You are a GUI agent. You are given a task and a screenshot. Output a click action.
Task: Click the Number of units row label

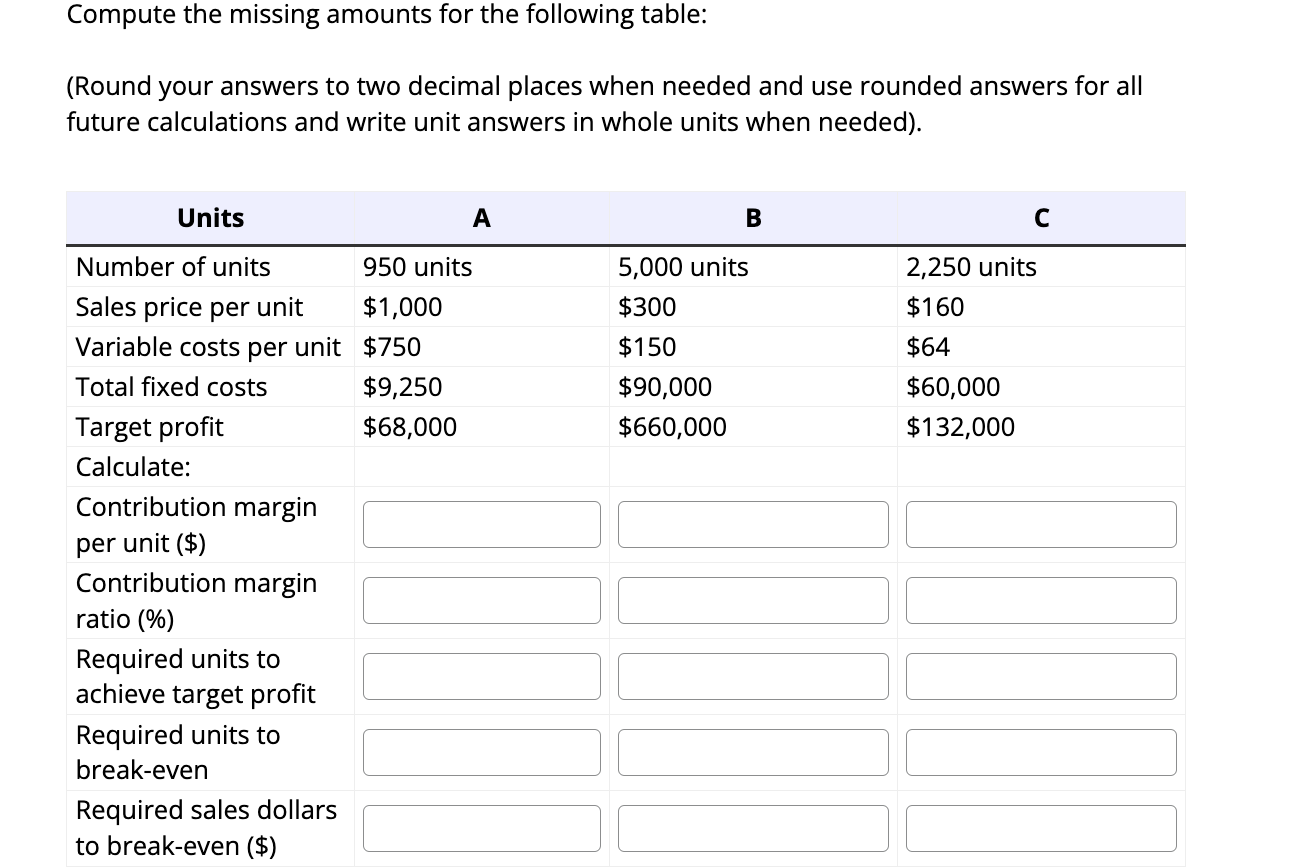[172, 267]
